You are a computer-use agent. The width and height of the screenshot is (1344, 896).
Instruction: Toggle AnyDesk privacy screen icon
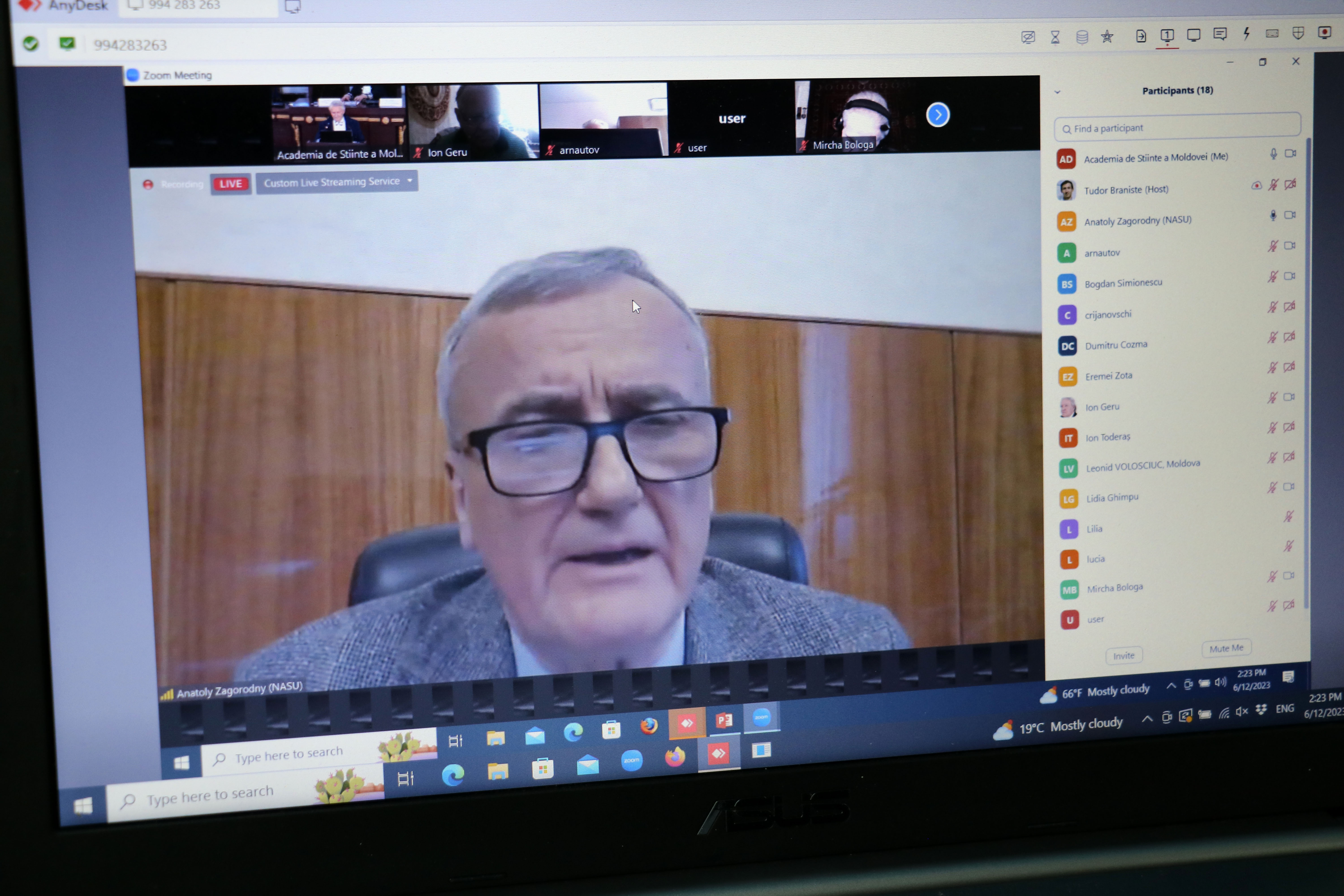1027,38
